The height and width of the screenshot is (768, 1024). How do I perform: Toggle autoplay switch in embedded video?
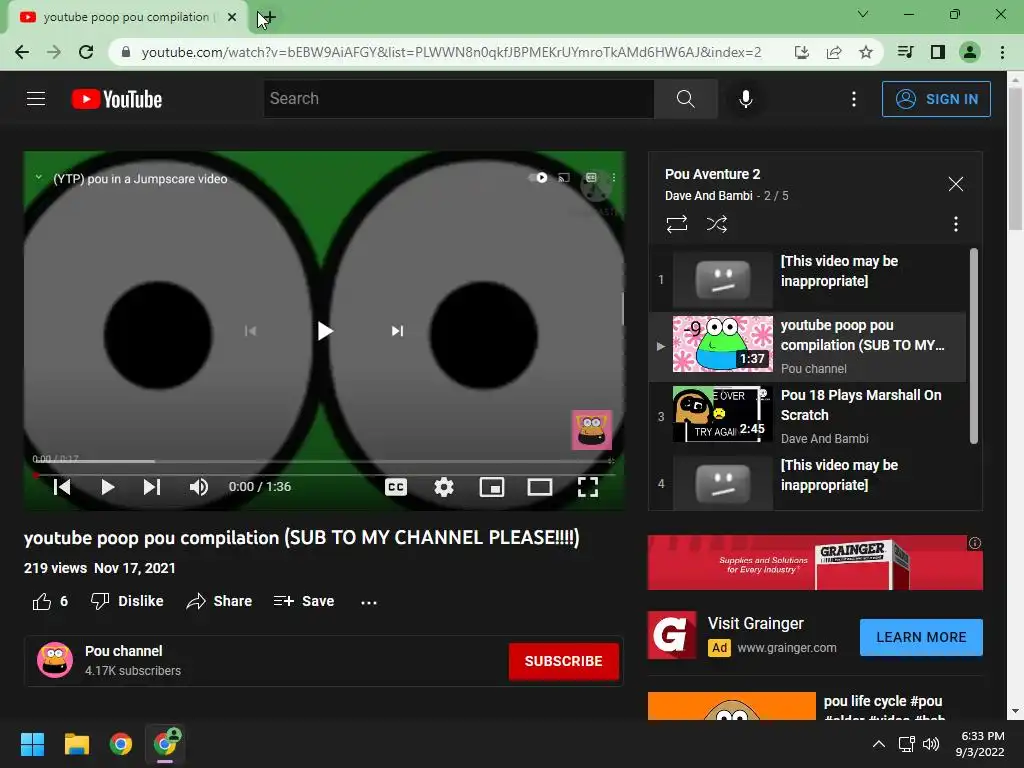(537, 178)
